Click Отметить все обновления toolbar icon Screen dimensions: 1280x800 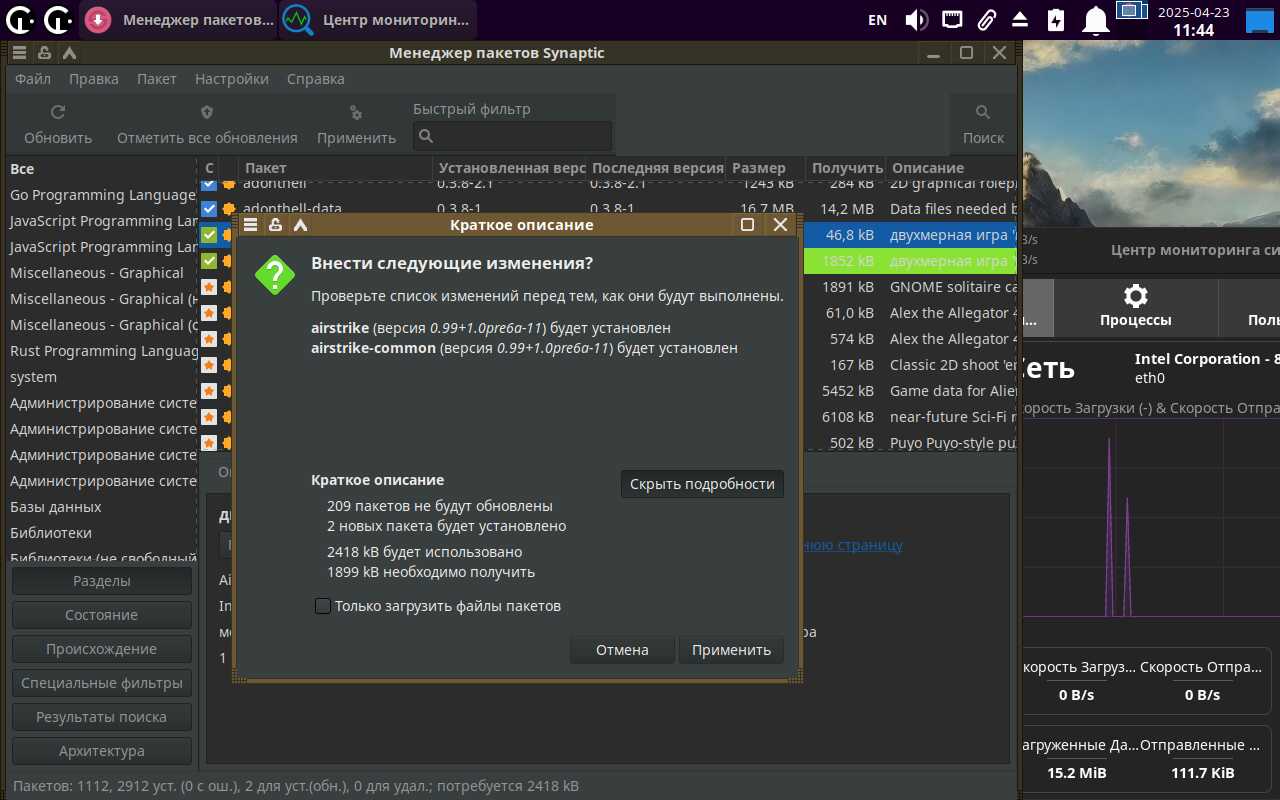point(207,113)
